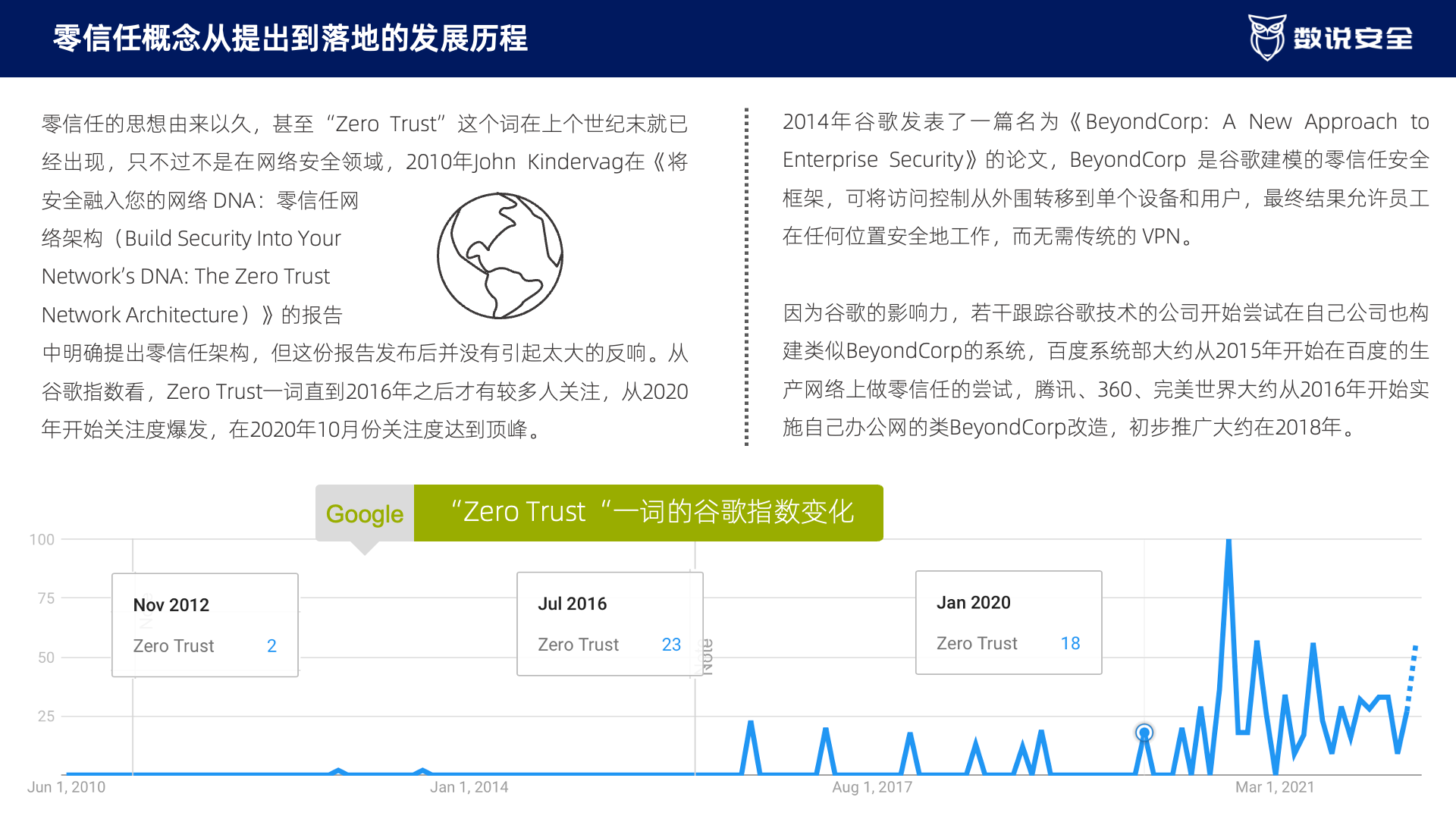Screen dimensions: 1456x819
Task: Click the text line 络架构（Build Security Into Your
Action: tap(191, 238)
